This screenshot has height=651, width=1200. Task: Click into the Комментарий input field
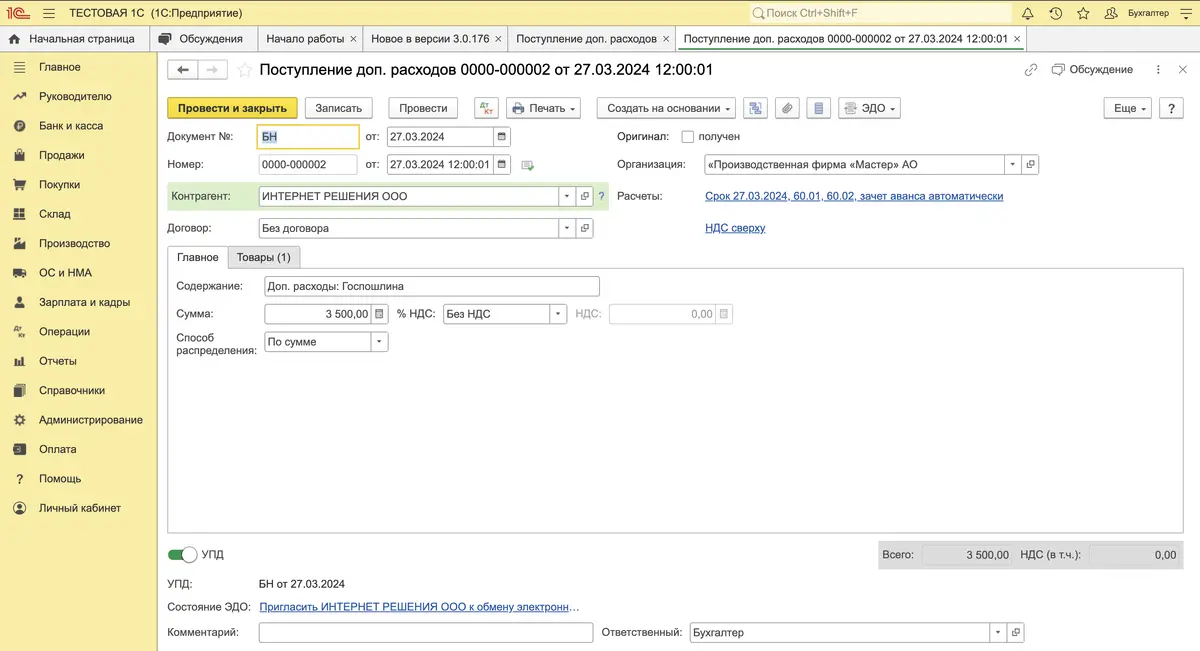pyautogui.click(x=425, y=633)
